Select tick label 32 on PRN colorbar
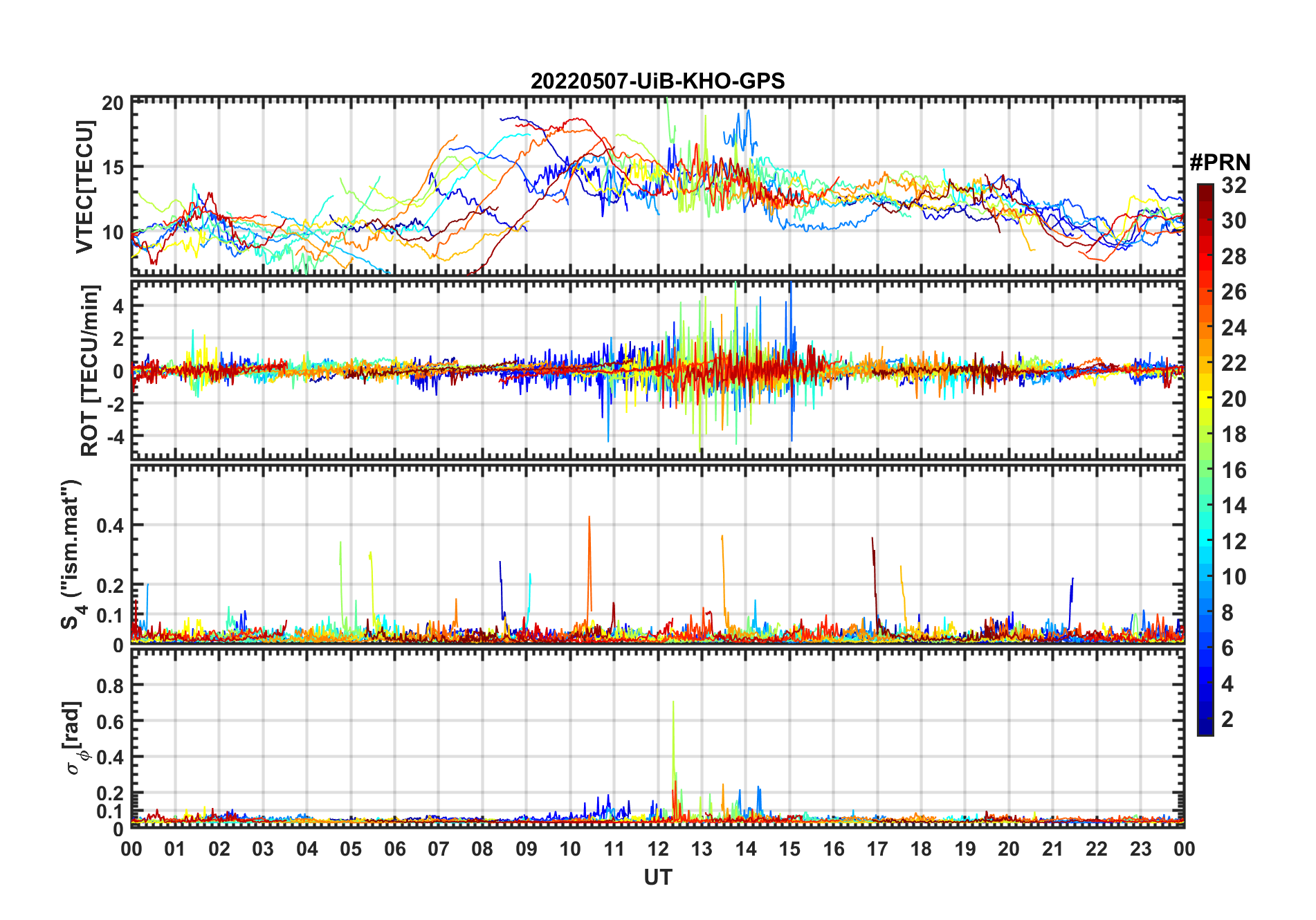The image size is (1316, 920). 1234,185
